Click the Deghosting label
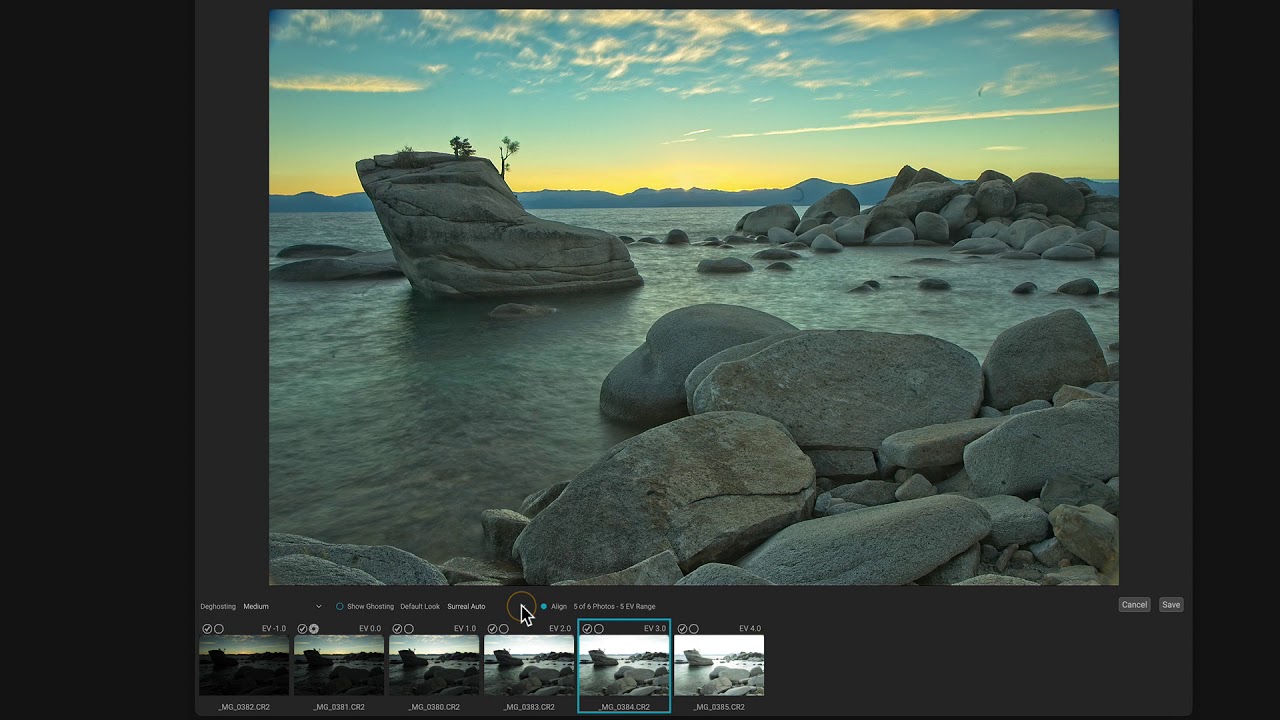 pos(218,606)
